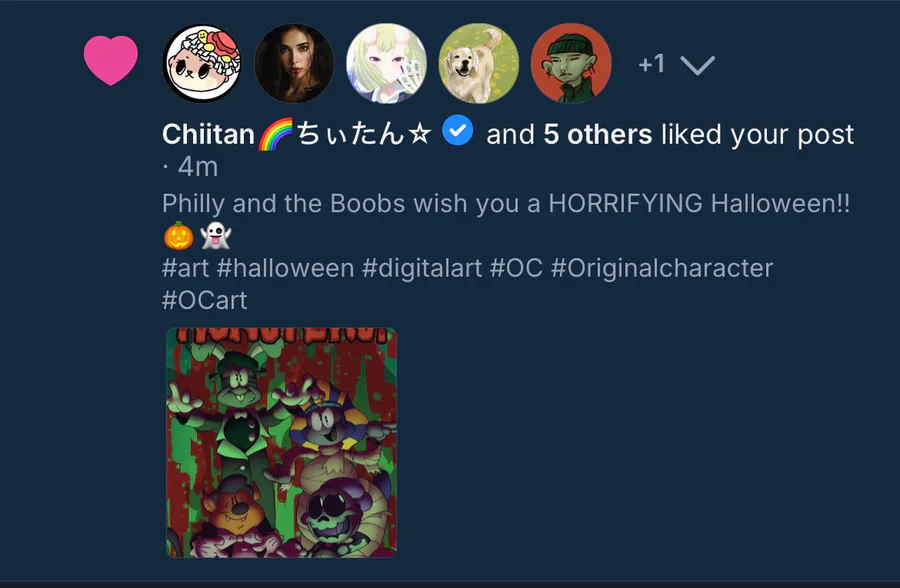Image resolution: width=900 pixels, height=588 pixels.
Task: Click the green-faced beanie character avatar
Action: pos(570,63)
